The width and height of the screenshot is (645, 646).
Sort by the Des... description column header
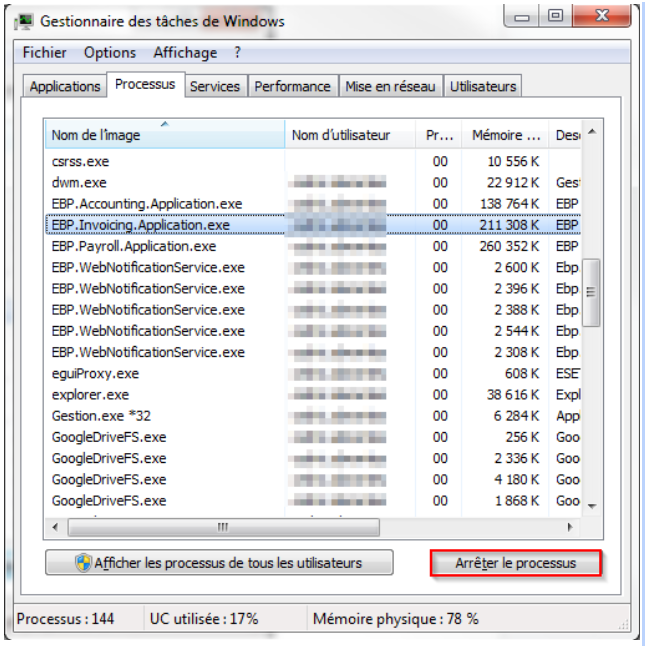(x=565, y=135)
